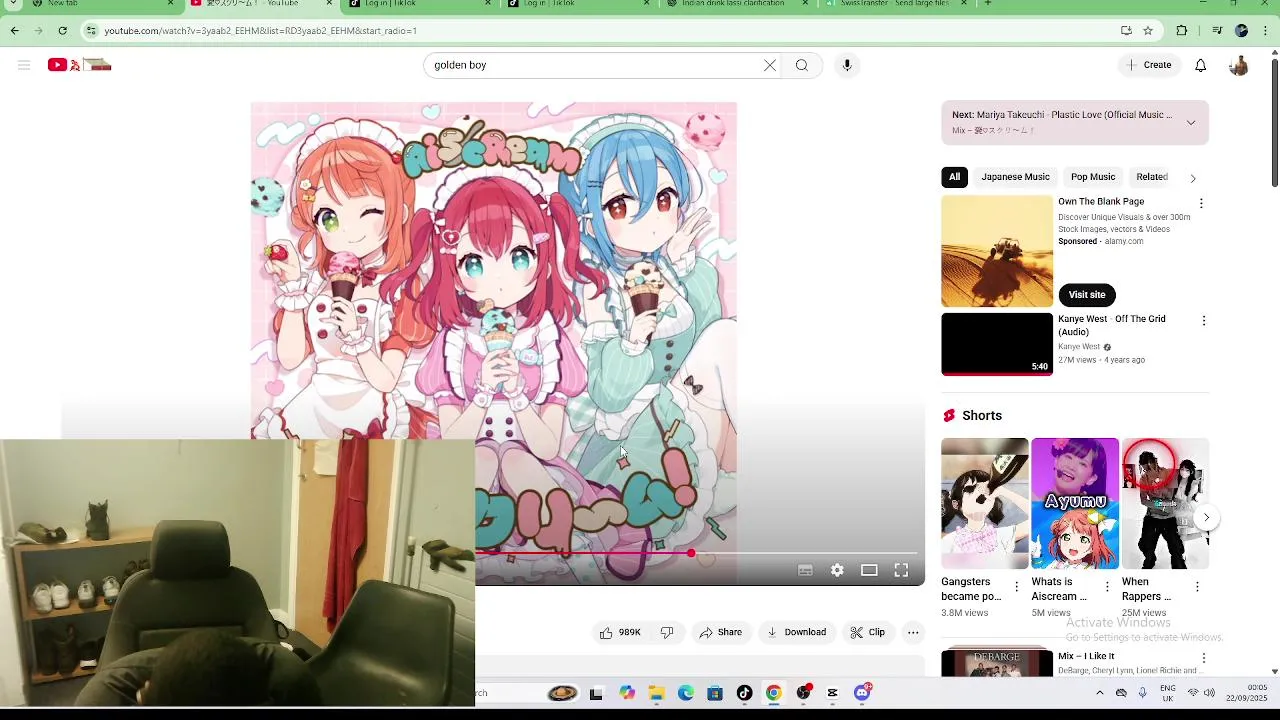Switch to Chrome in the taskbar
Screen dimensions: 1280x720
tap(774, 693)
